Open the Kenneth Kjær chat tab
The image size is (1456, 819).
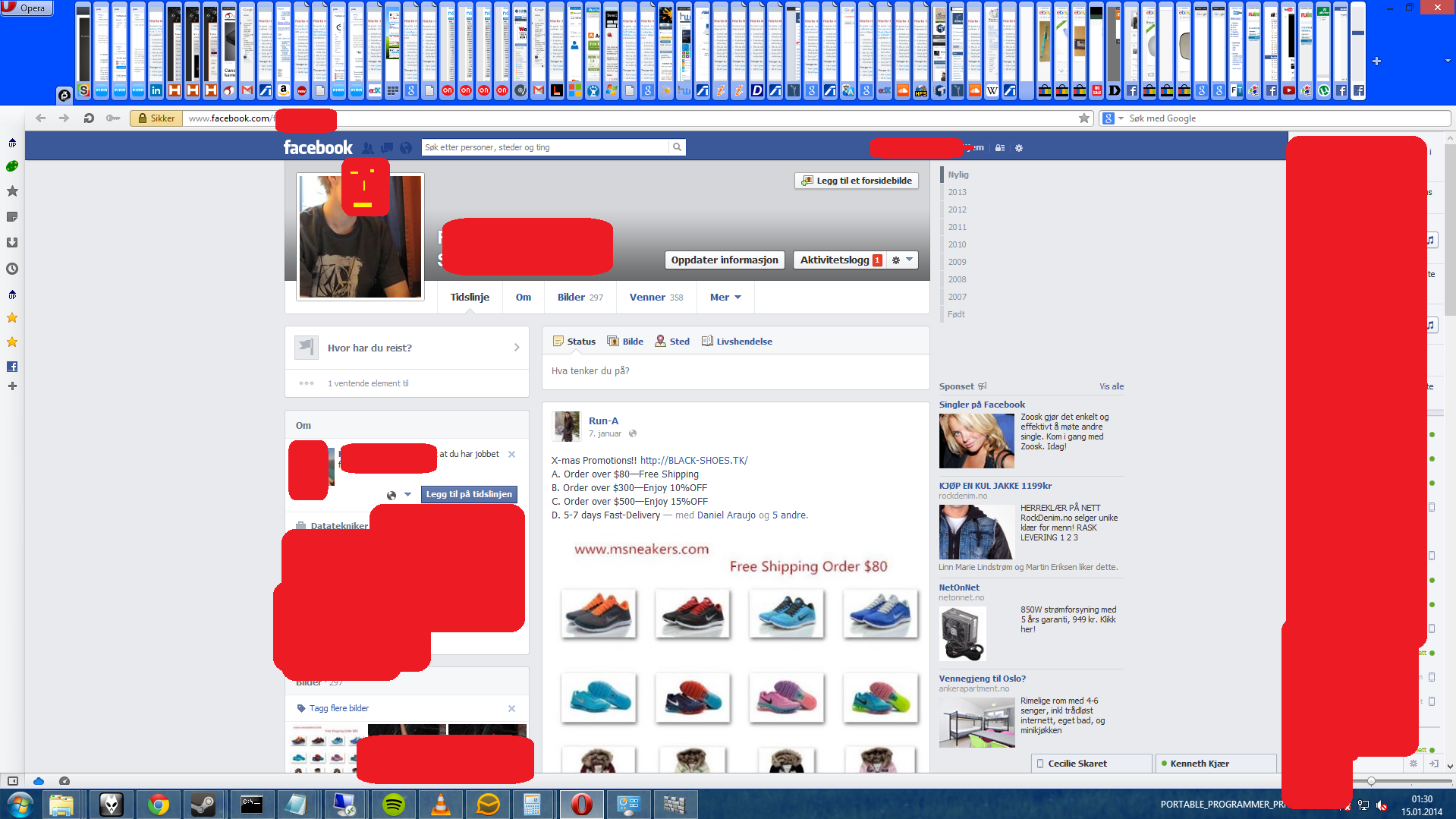(1215, 764)
